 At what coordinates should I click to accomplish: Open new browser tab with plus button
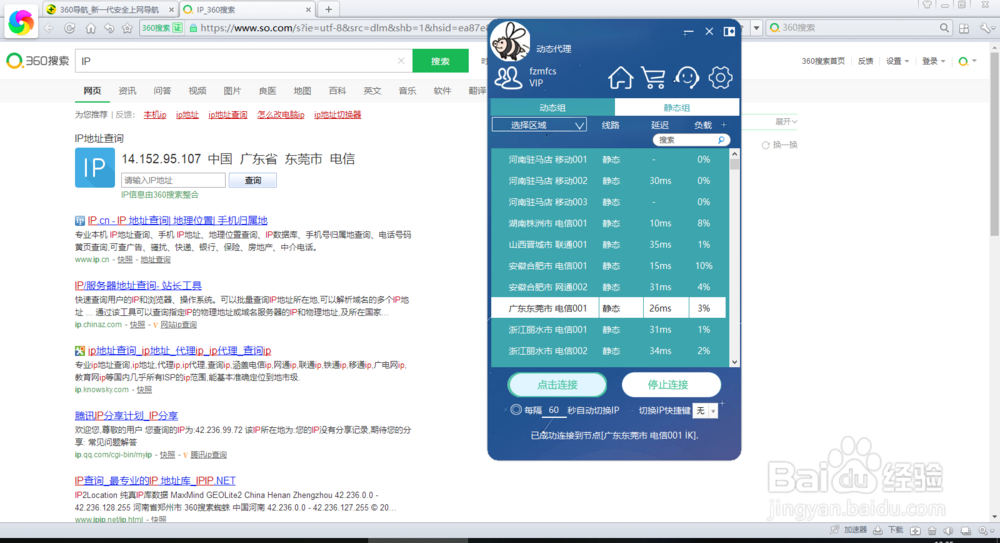point(328,9)
